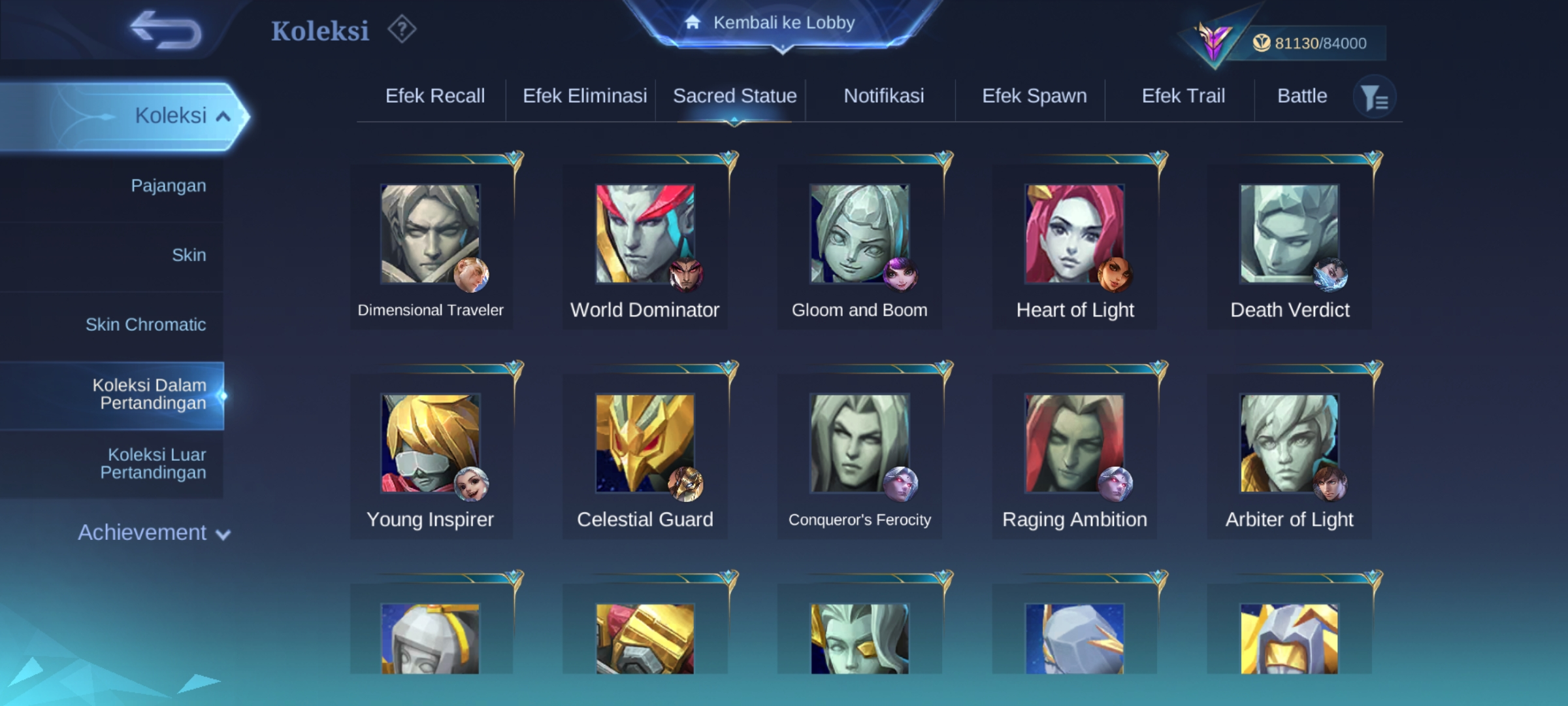
Task: Select the World Dominator statue icon
Action: click(x=645, y=234)
